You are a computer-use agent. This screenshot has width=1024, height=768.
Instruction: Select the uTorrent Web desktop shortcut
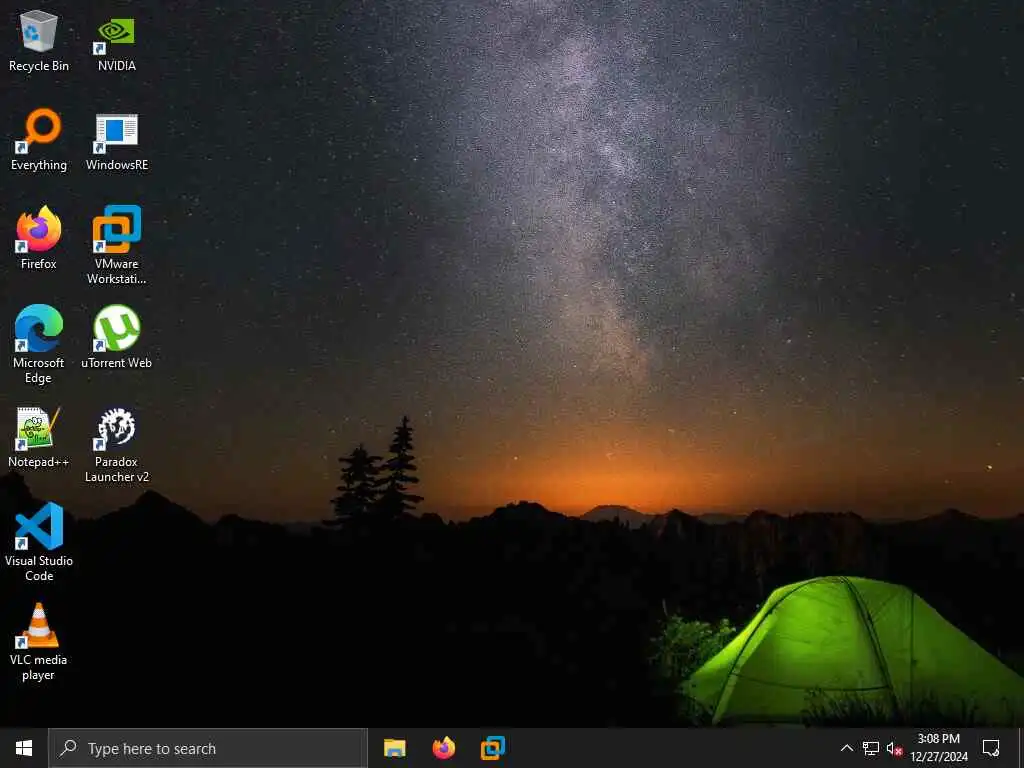pyautogui.click(x=116, y=338)
